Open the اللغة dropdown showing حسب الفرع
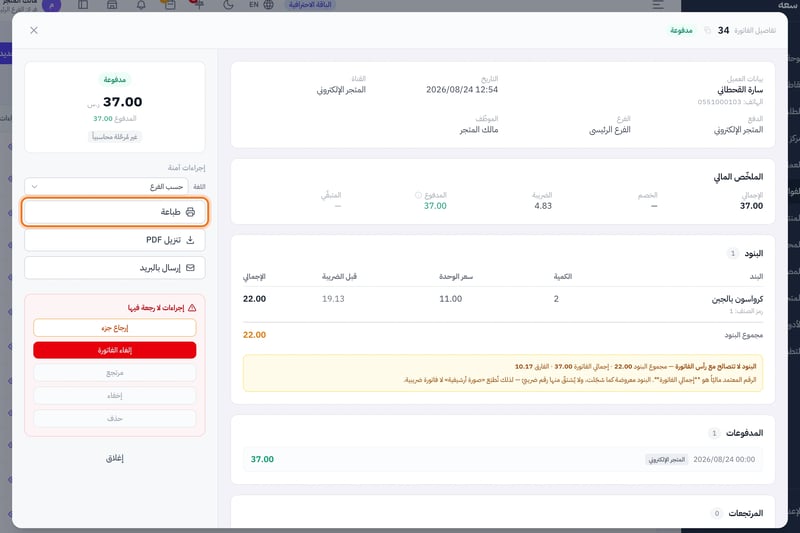Screen dimensions: 800x533 (106, 187)
